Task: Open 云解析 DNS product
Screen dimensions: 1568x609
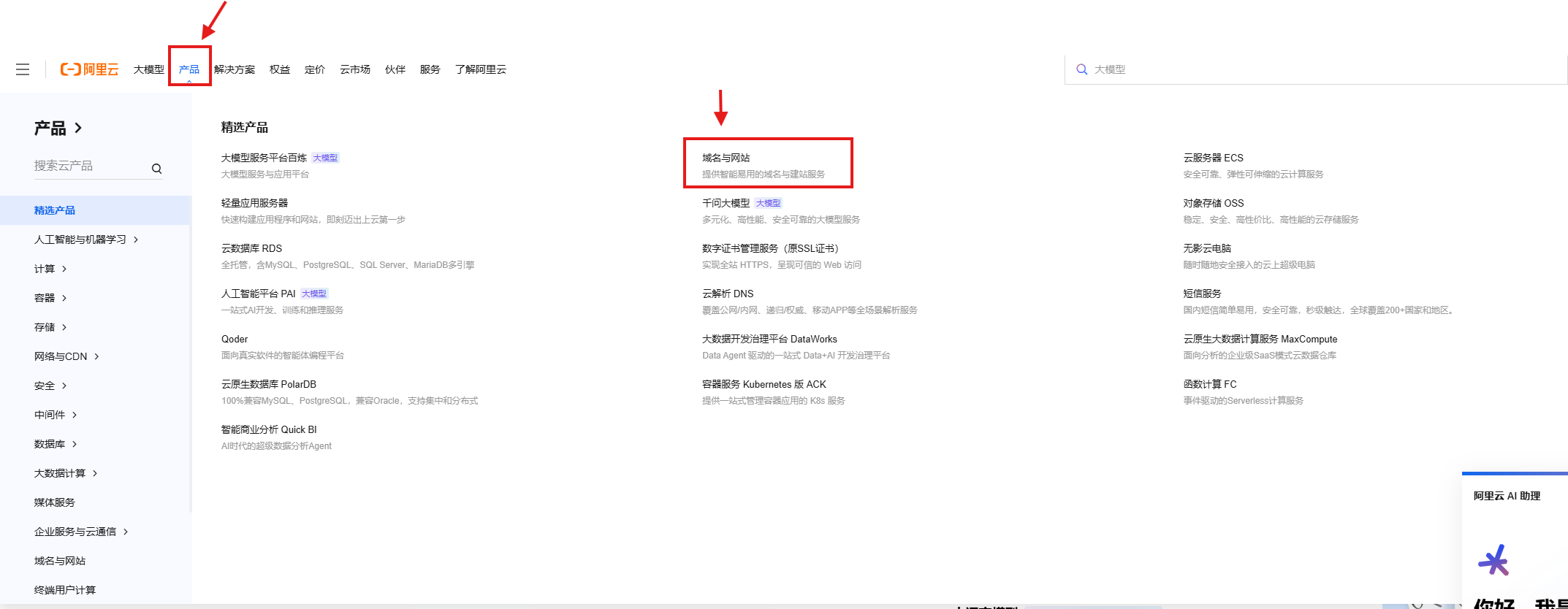Action: pos(728,294)
